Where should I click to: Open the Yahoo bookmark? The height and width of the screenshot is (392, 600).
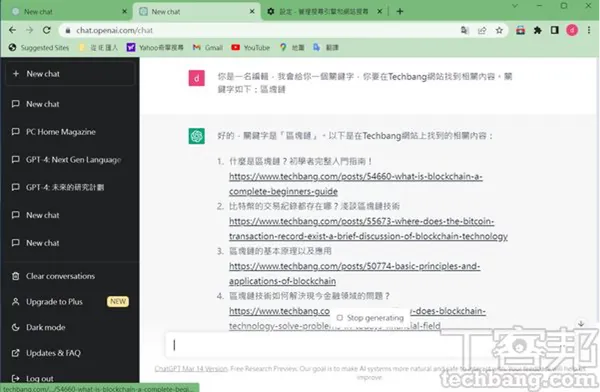pyautogui.click(x=155, y=47)
